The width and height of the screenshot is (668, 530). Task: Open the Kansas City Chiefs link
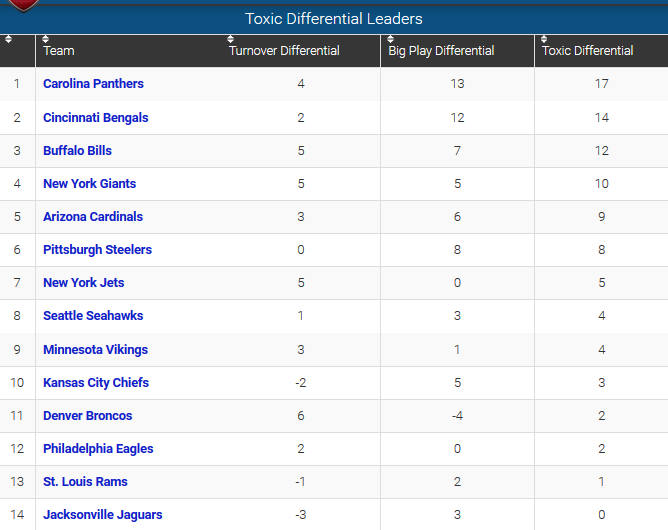[96, 383]
